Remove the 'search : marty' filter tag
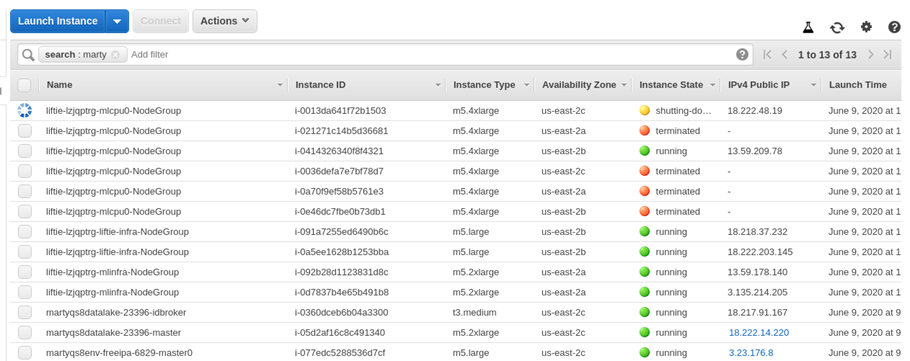Image resolution: width=910 pixels, height=361 pixels. 115,55
